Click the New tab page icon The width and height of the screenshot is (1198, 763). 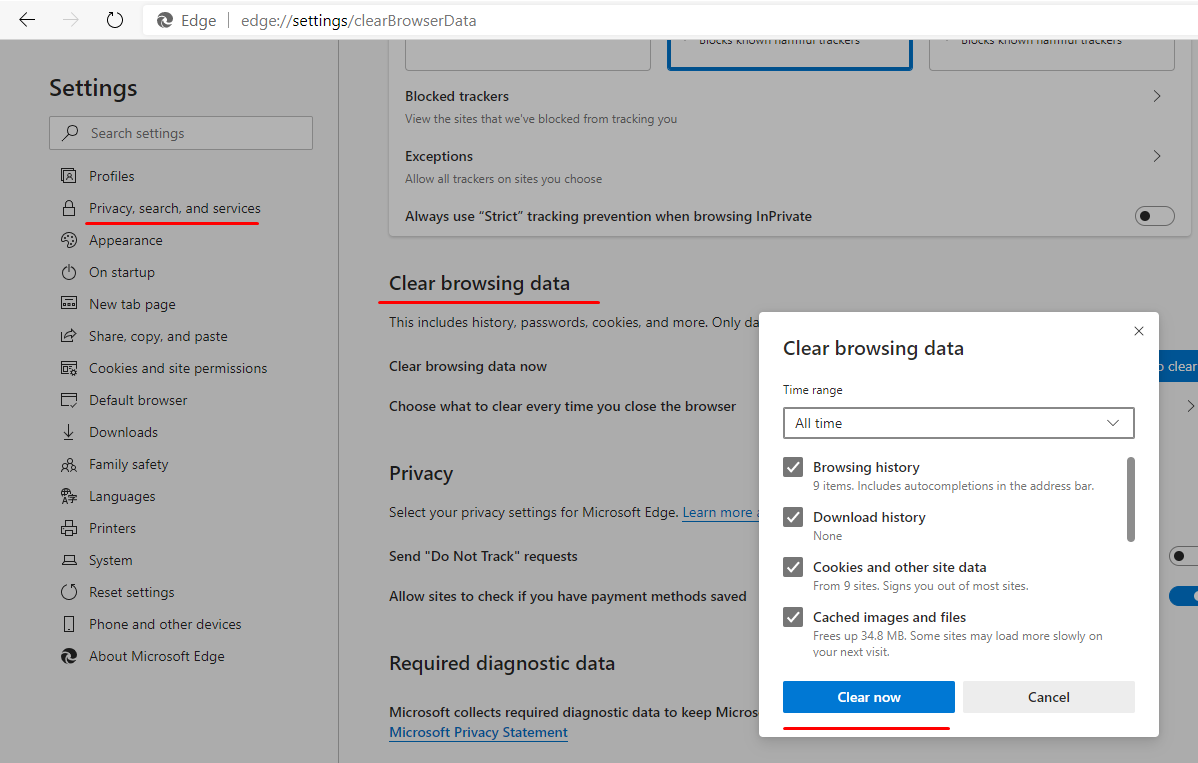click(69, 304)
